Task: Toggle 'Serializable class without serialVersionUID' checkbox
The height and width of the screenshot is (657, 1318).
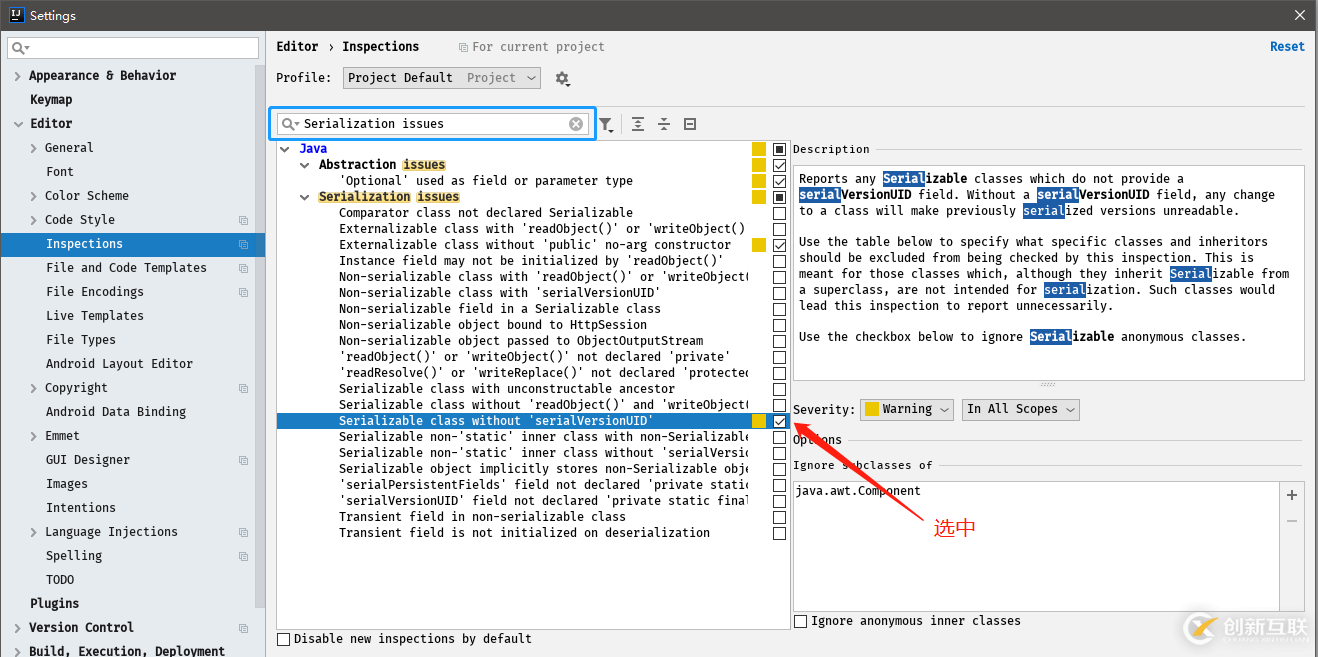Action: (779, 421)
